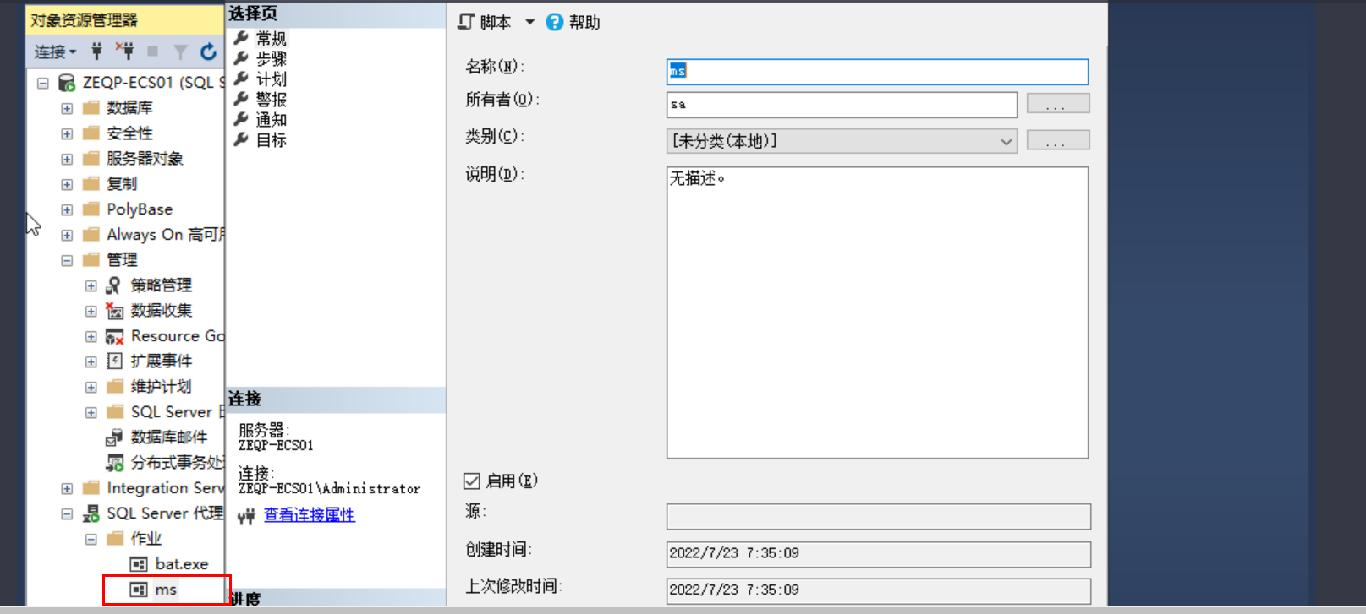Select the ms job in tree
1366x614 pixels.
(x=166, y=590)
